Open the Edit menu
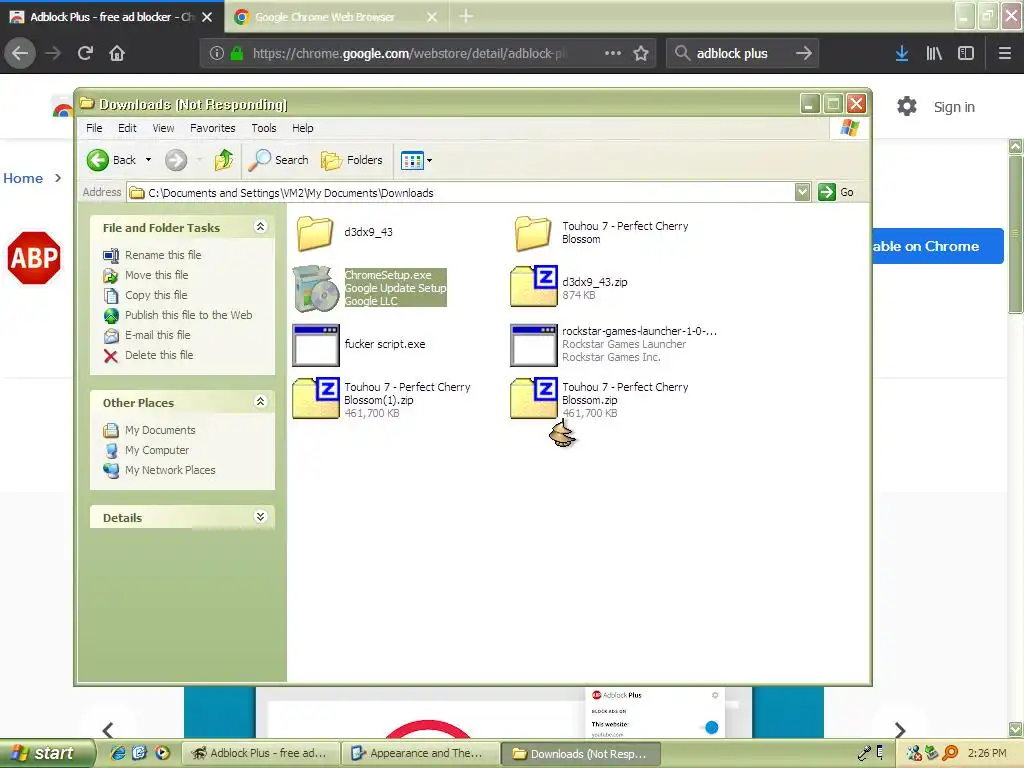 coord(127,128)
